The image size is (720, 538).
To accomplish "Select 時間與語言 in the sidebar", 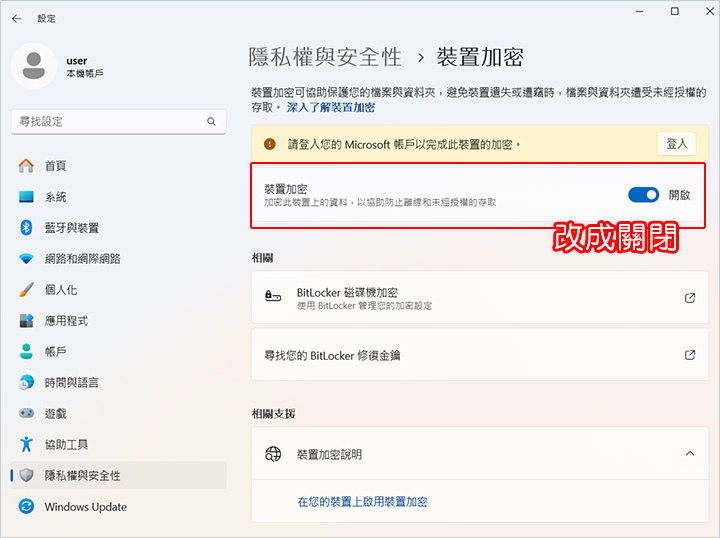I will pyautogui.click(x=72, y=382).
